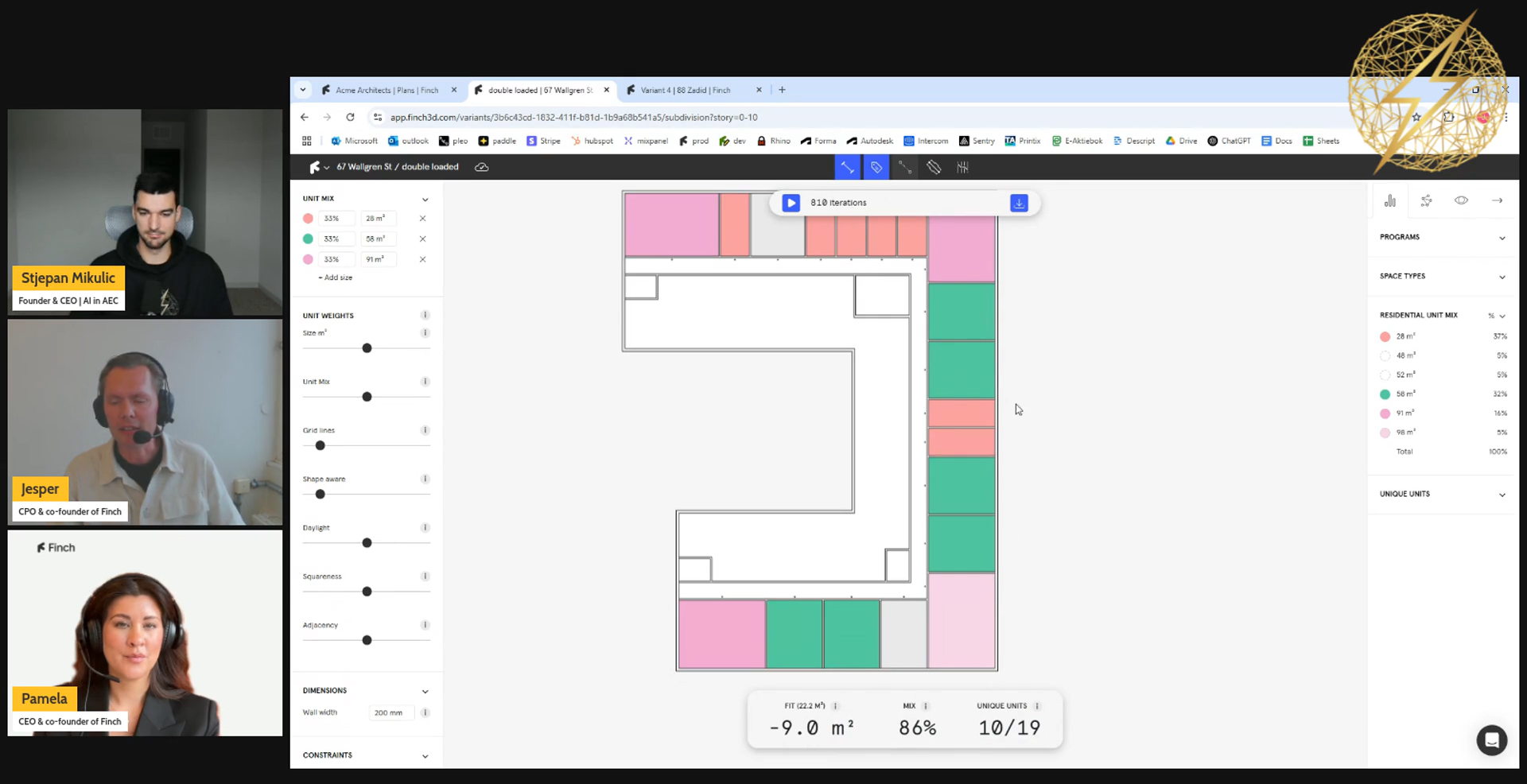
Task: Activate the tag tool in the Finch toolbar
Action: [876, 167]
